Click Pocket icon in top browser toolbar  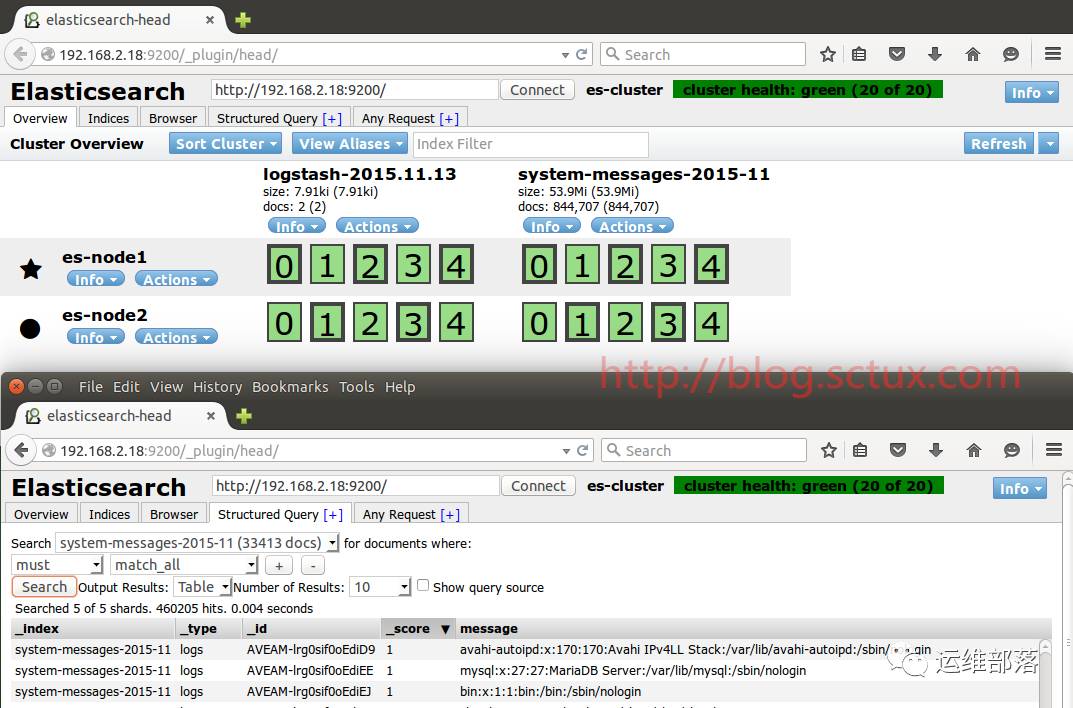[897, 54]
